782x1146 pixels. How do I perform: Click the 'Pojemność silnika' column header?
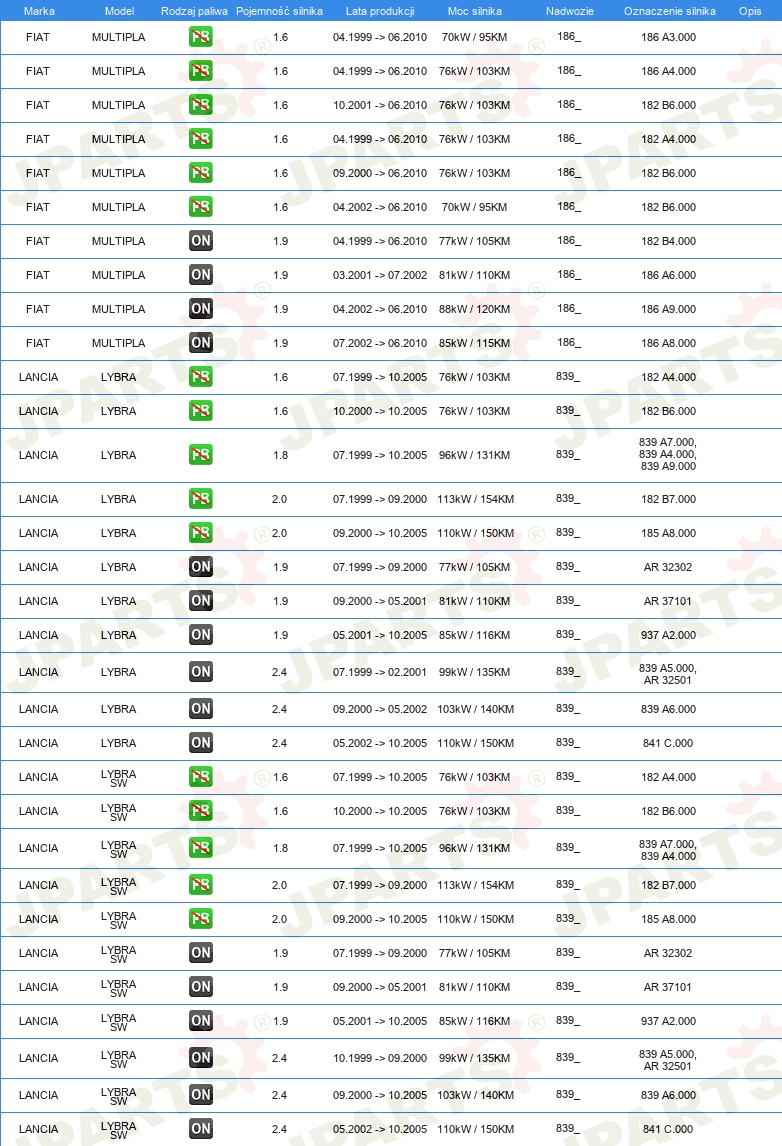(x=279, y=11)
